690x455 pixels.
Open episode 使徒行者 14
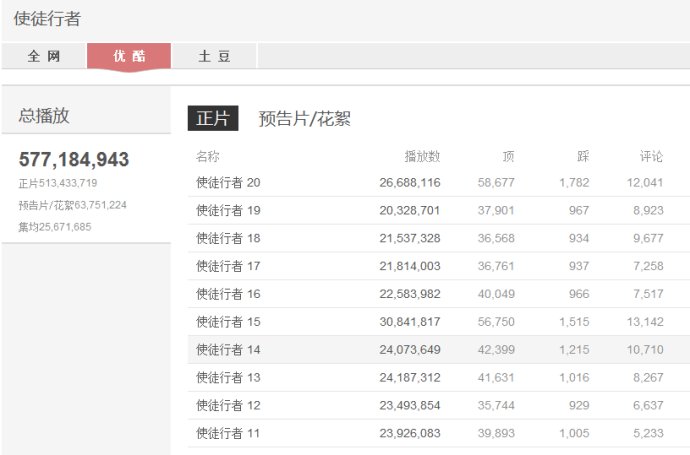[228, 350]
